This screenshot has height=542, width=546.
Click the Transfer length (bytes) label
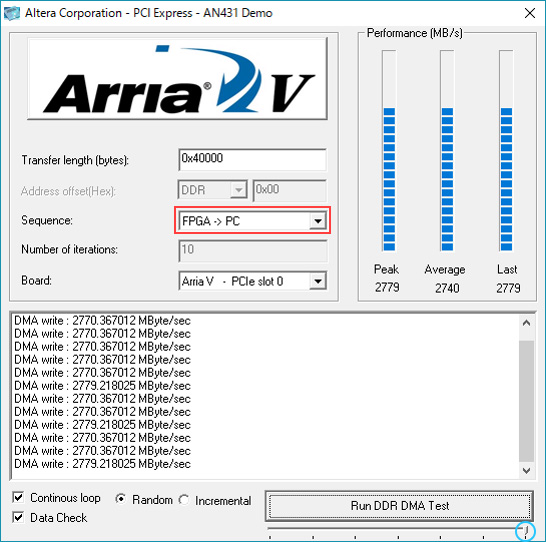point(75,160)
